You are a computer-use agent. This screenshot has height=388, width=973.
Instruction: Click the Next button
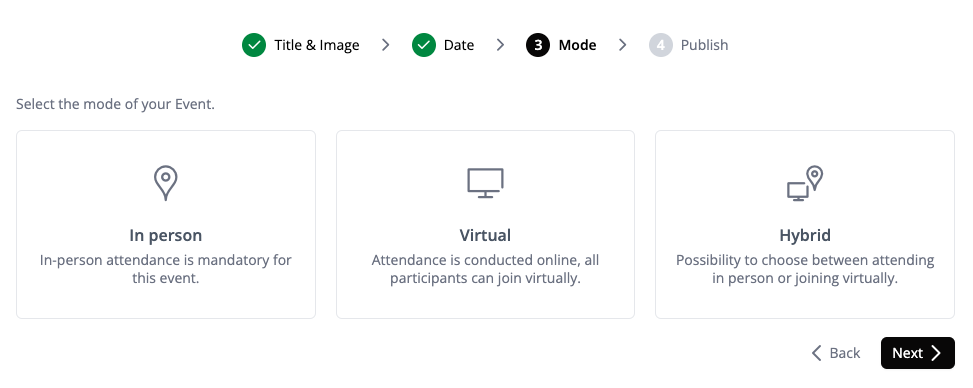point(917,353)
